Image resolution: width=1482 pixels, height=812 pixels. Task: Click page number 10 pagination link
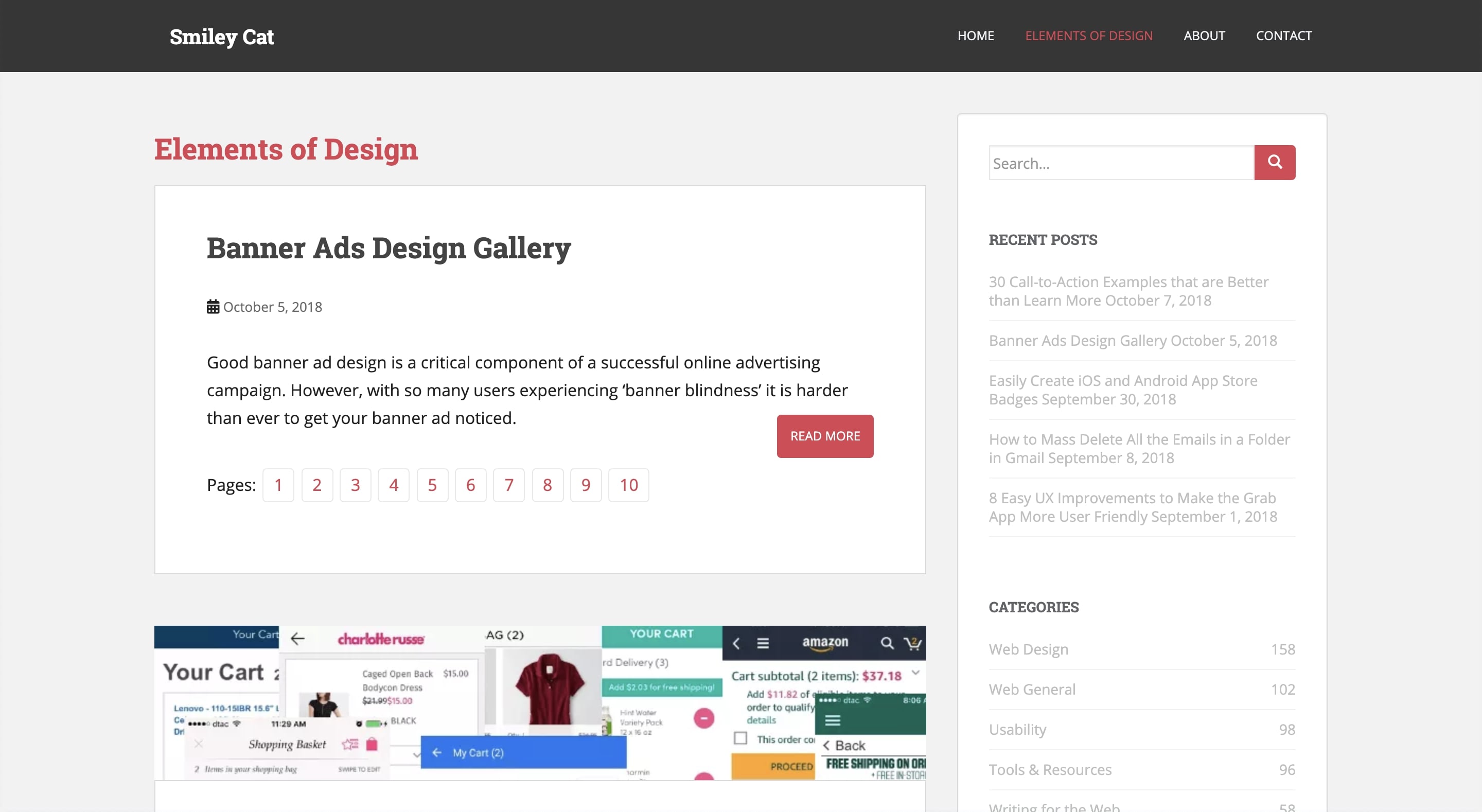627,485
